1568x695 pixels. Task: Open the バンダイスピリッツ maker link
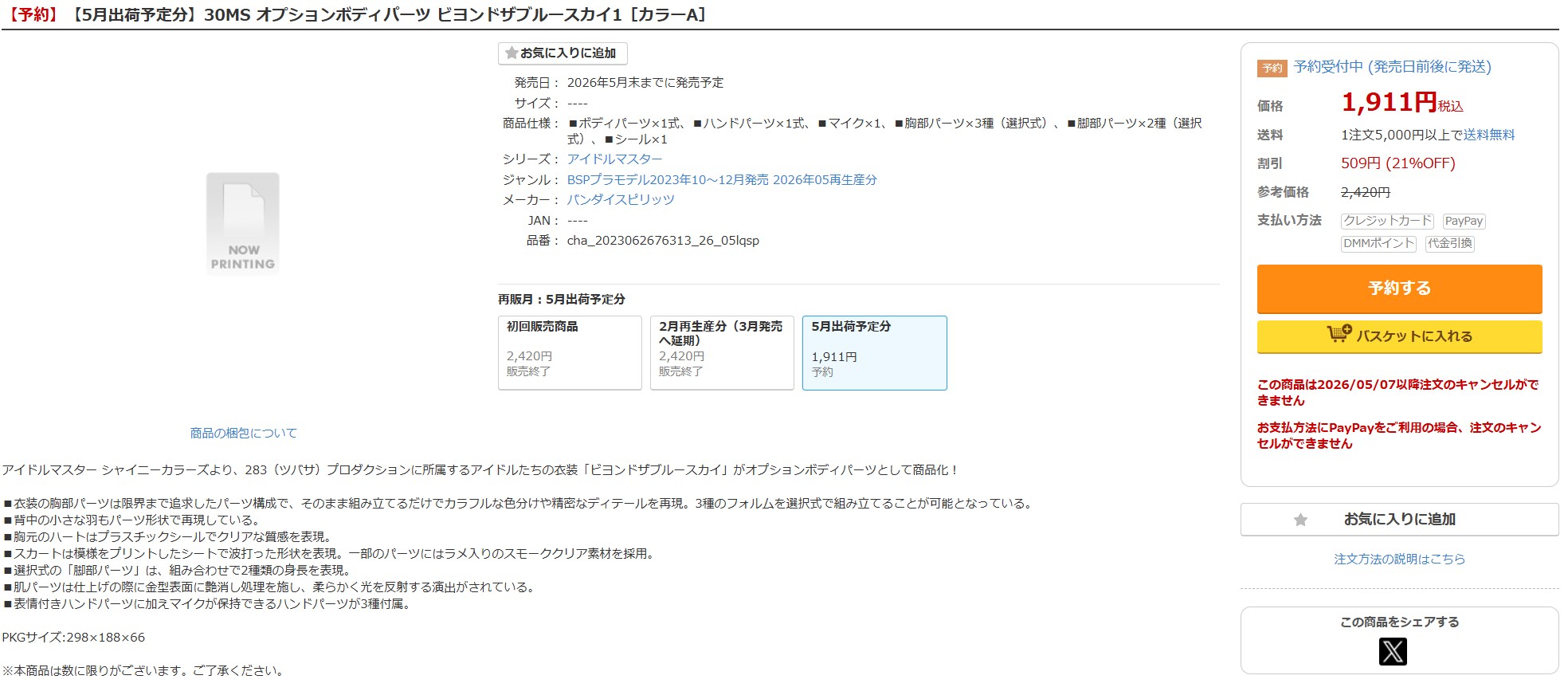[621, 200]
